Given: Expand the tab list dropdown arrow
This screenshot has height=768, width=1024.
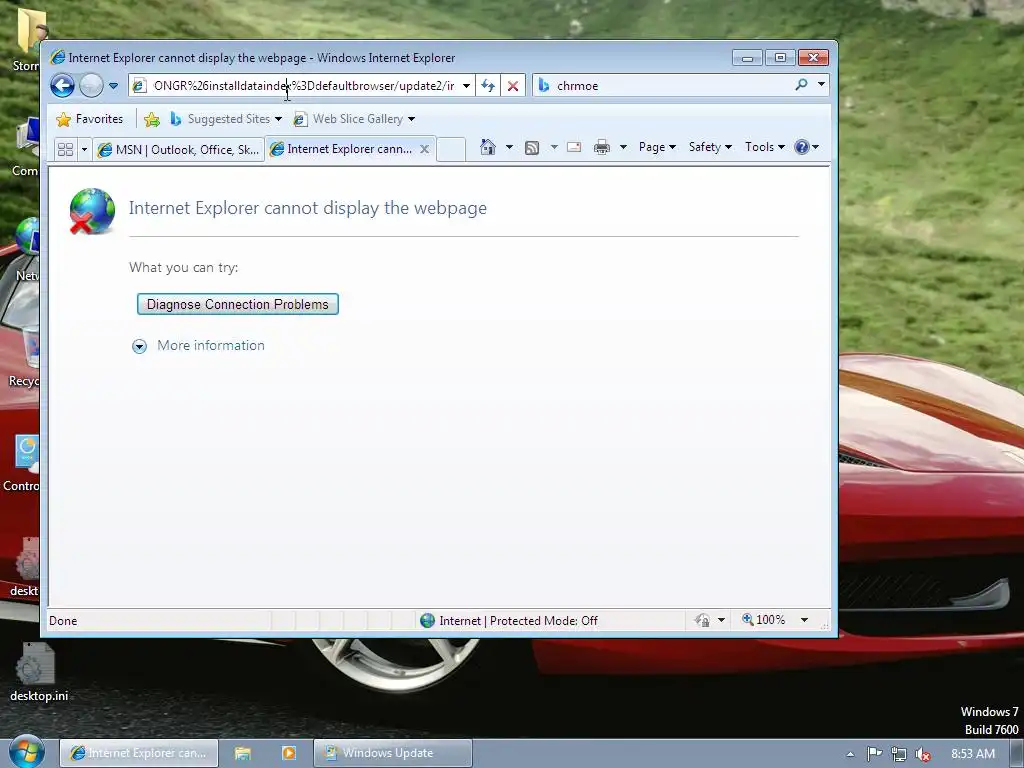Looking at the screenshot, I should coord(84,150).
